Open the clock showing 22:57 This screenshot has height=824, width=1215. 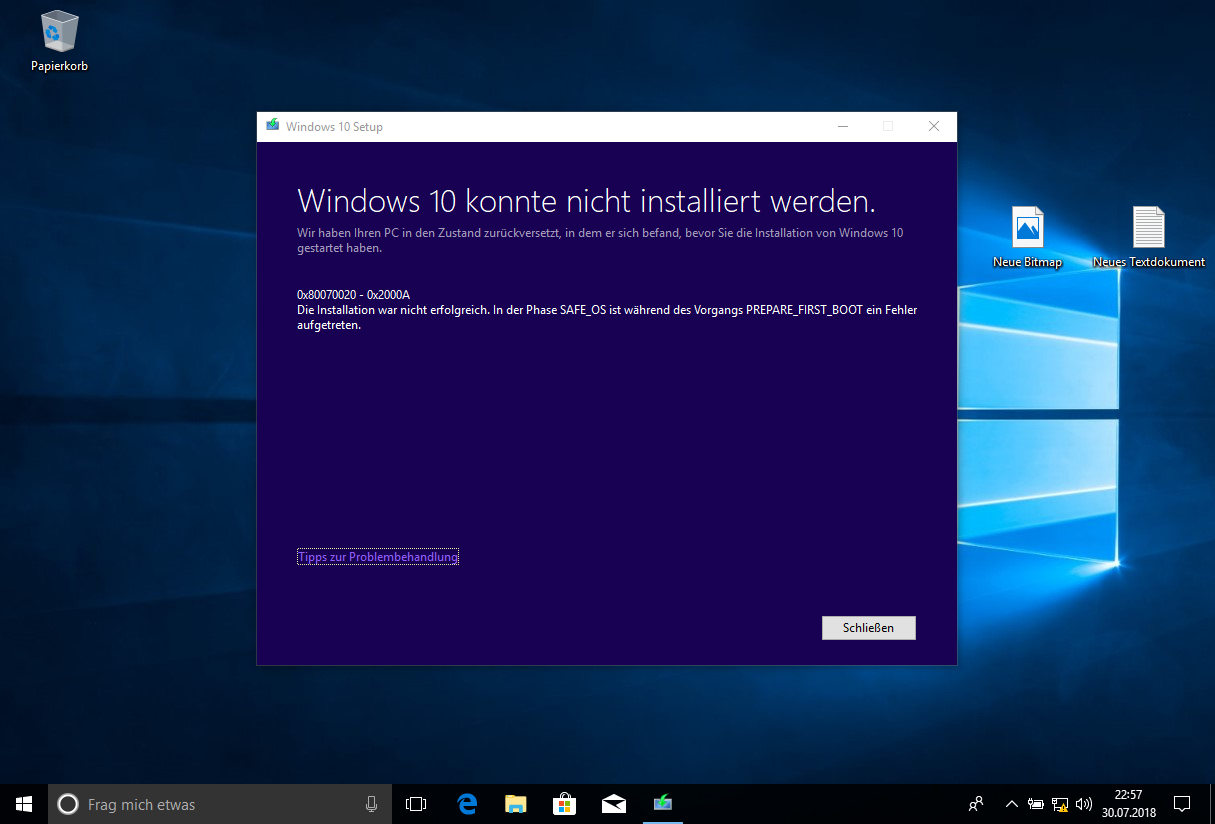pos(1128,804)
